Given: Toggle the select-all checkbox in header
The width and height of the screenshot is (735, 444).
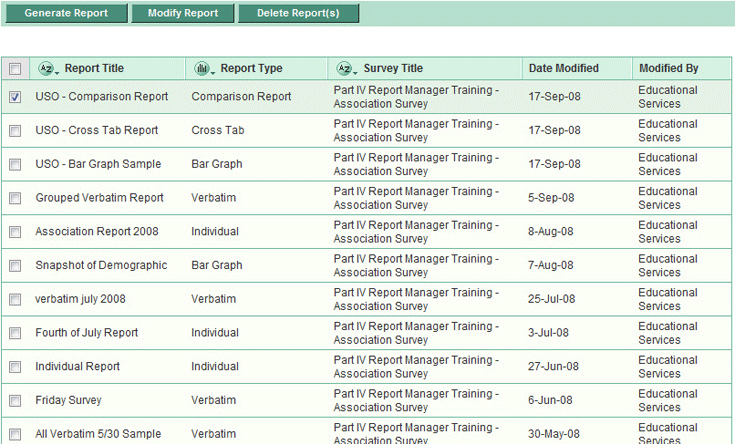Looking at the screenshot, I should 15,69.
